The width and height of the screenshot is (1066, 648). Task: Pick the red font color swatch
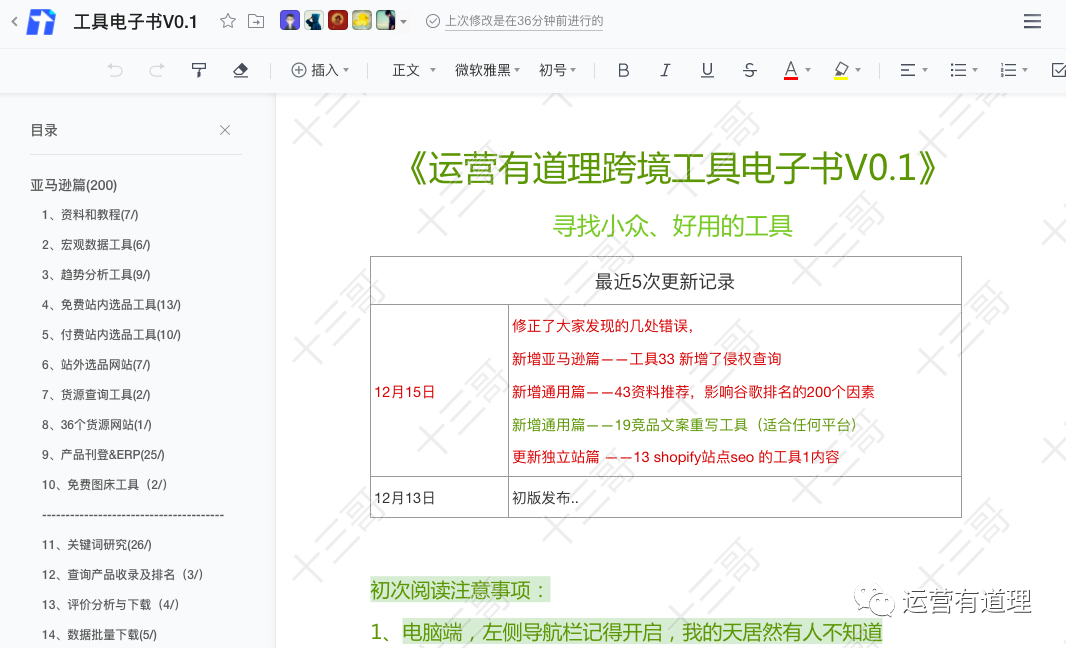pyautogui.click(x=791, y=70)
